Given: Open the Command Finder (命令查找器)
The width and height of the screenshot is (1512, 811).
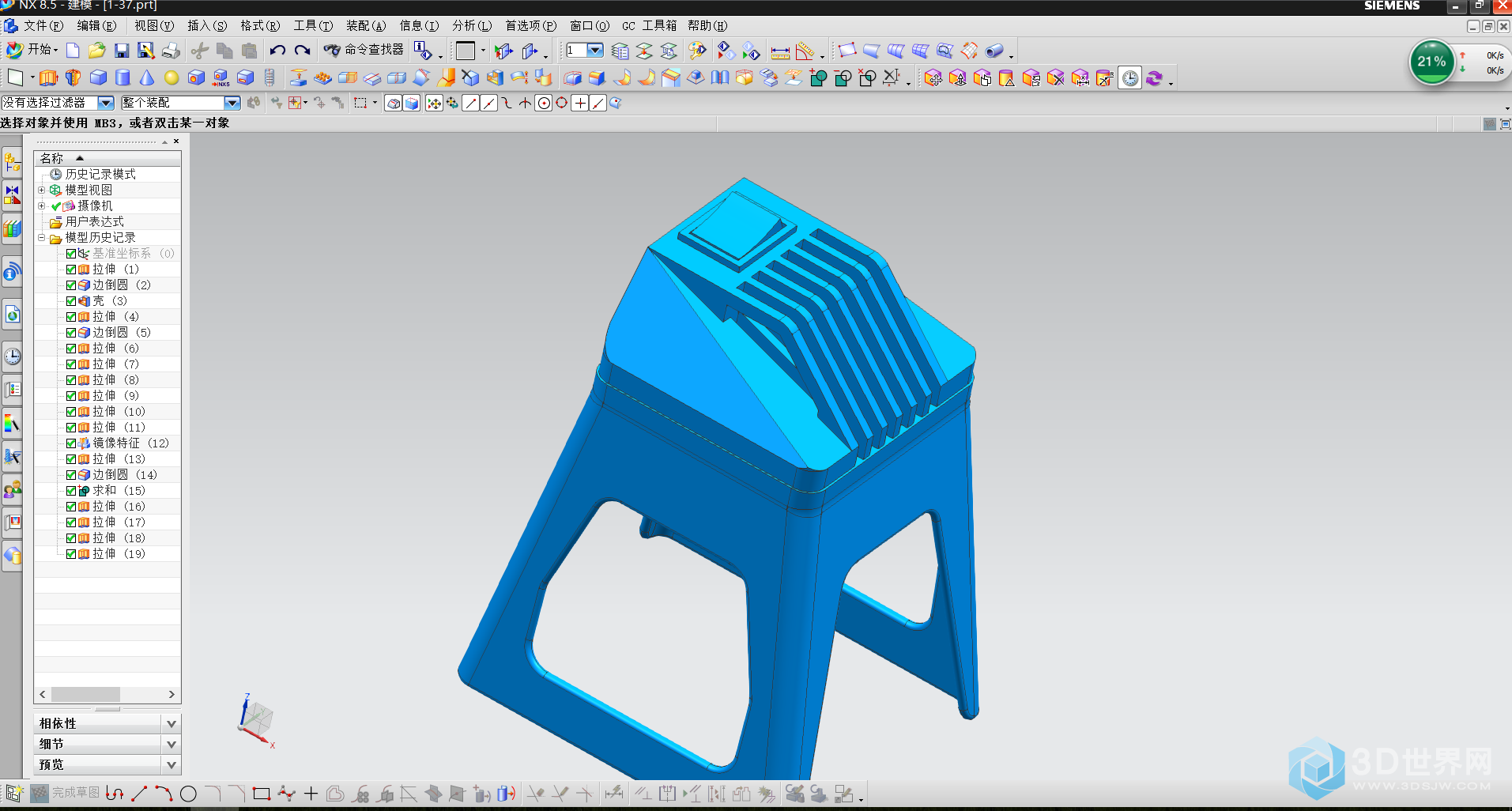Looking at the screenshot, I should pos(364,50).
